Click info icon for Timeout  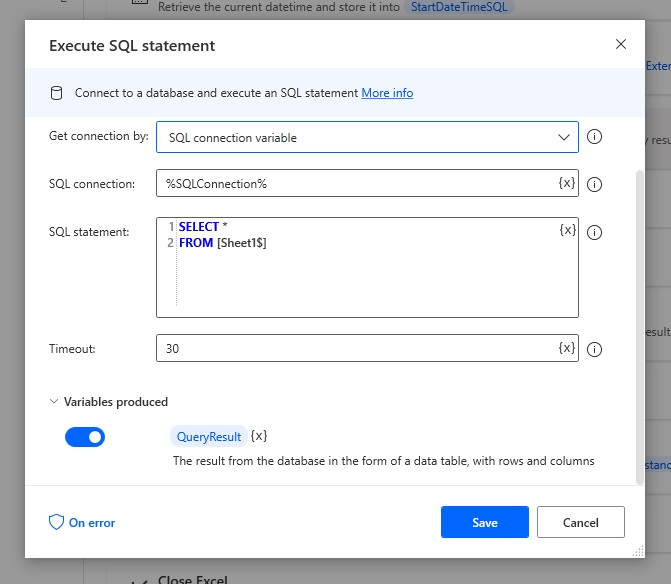pyautogui.click(x=594, y=349)
